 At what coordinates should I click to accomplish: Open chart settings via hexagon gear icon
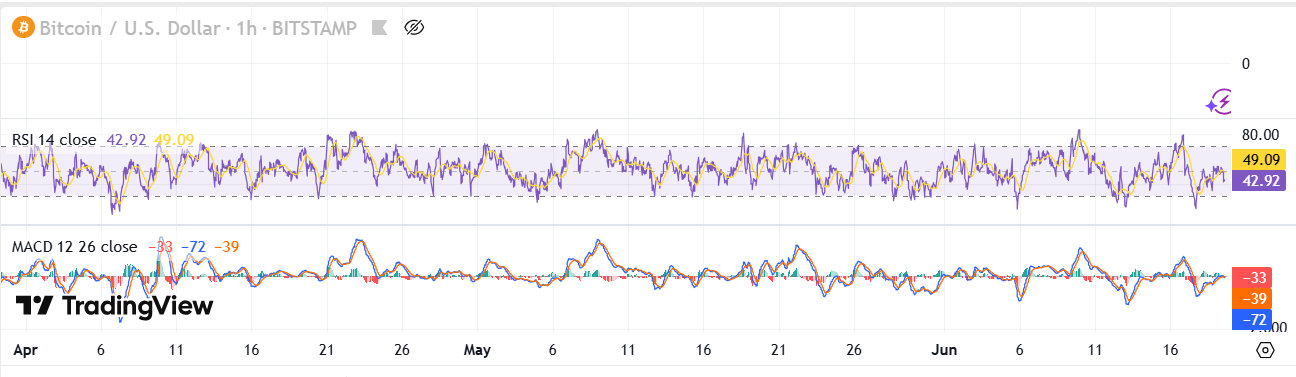coord(1265,350)
